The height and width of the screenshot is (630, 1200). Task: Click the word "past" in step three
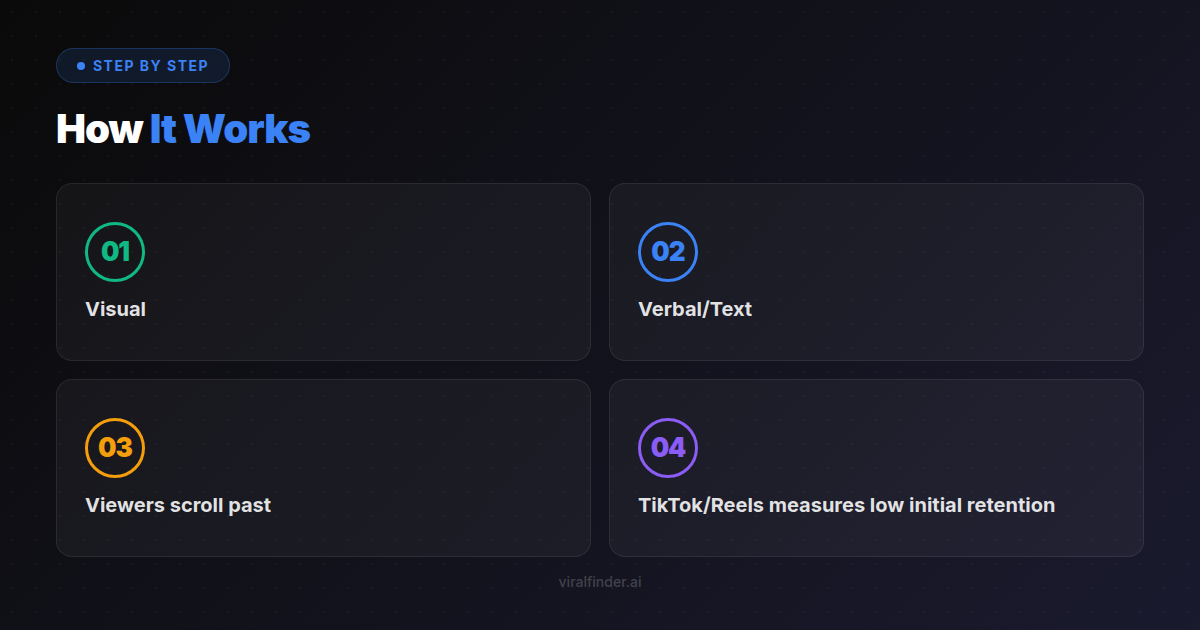(x=250, y=505)
